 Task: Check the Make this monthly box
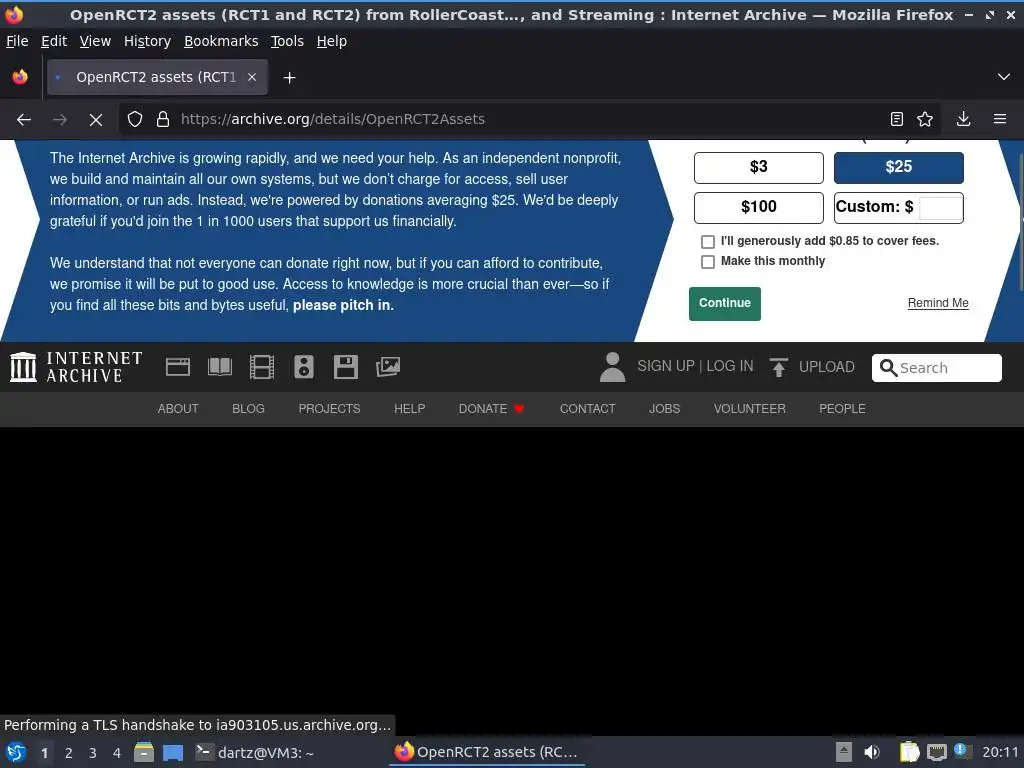[708, 262]
